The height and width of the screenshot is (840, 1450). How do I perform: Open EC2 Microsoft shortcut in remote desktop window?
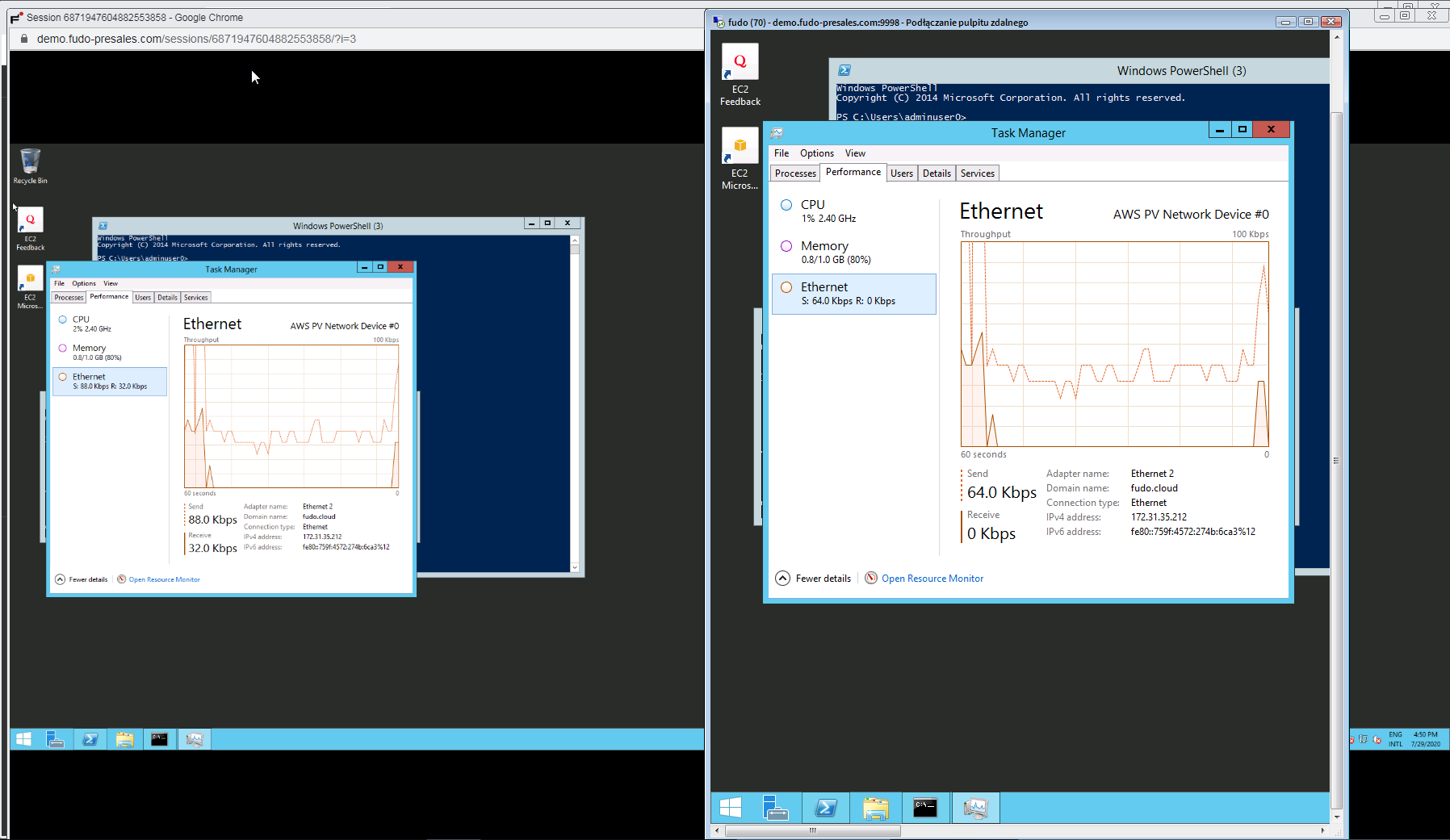740,159
